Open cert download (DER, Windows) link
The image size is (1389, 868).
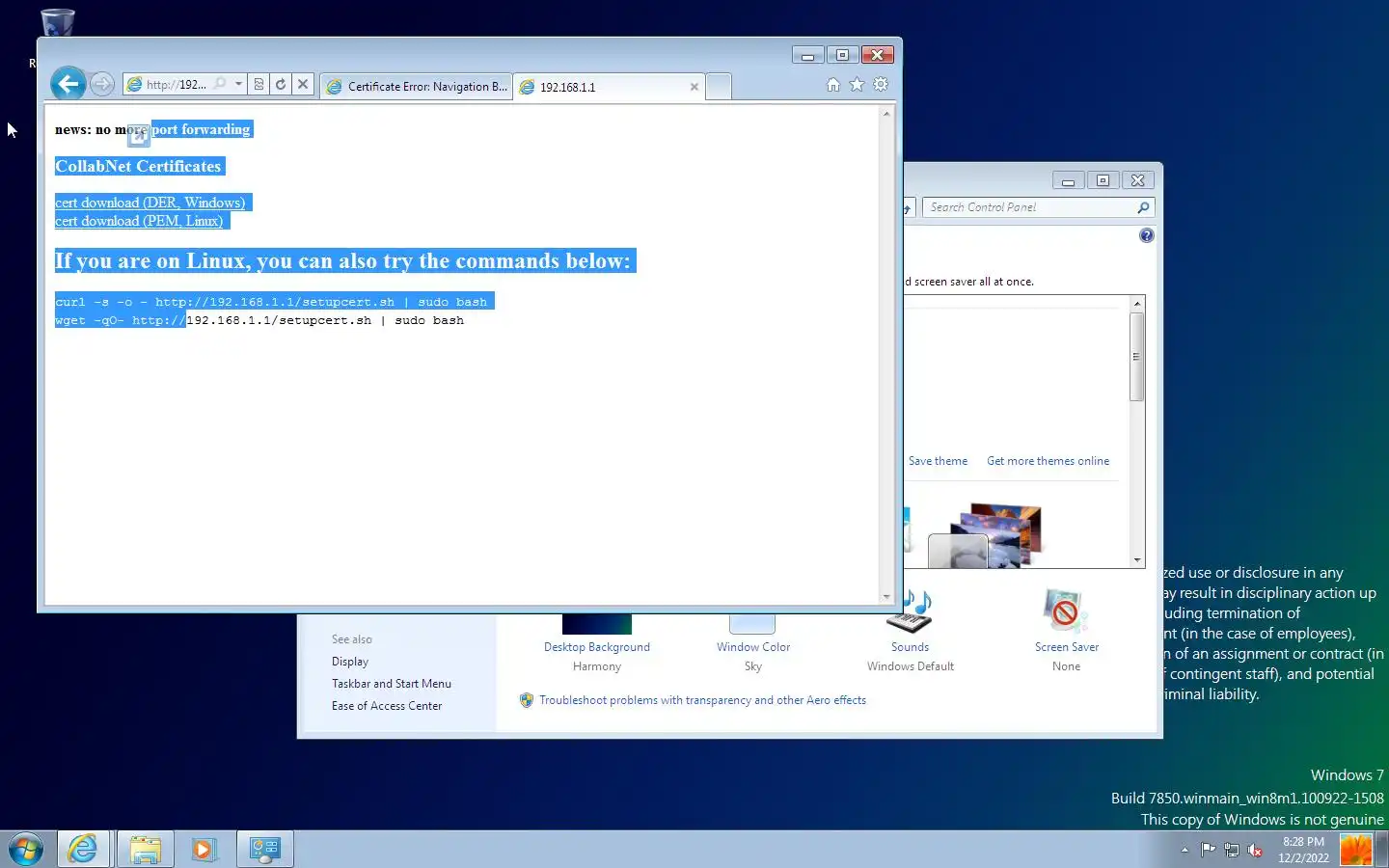[x=150, y=203]
